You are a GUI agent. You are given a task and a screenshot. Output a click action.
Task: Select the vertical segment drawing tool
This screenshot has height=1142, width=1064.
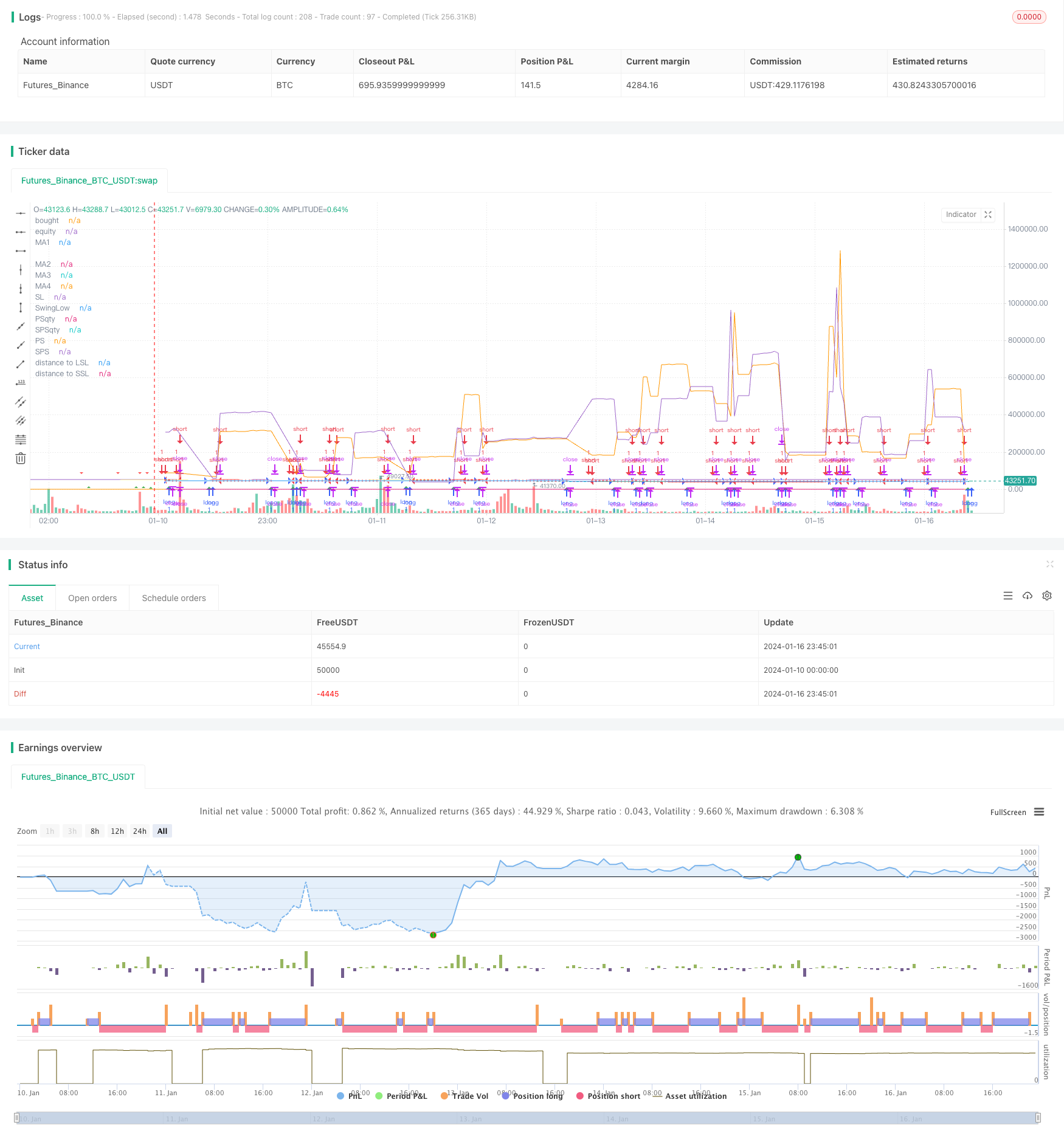pos(21,308)
